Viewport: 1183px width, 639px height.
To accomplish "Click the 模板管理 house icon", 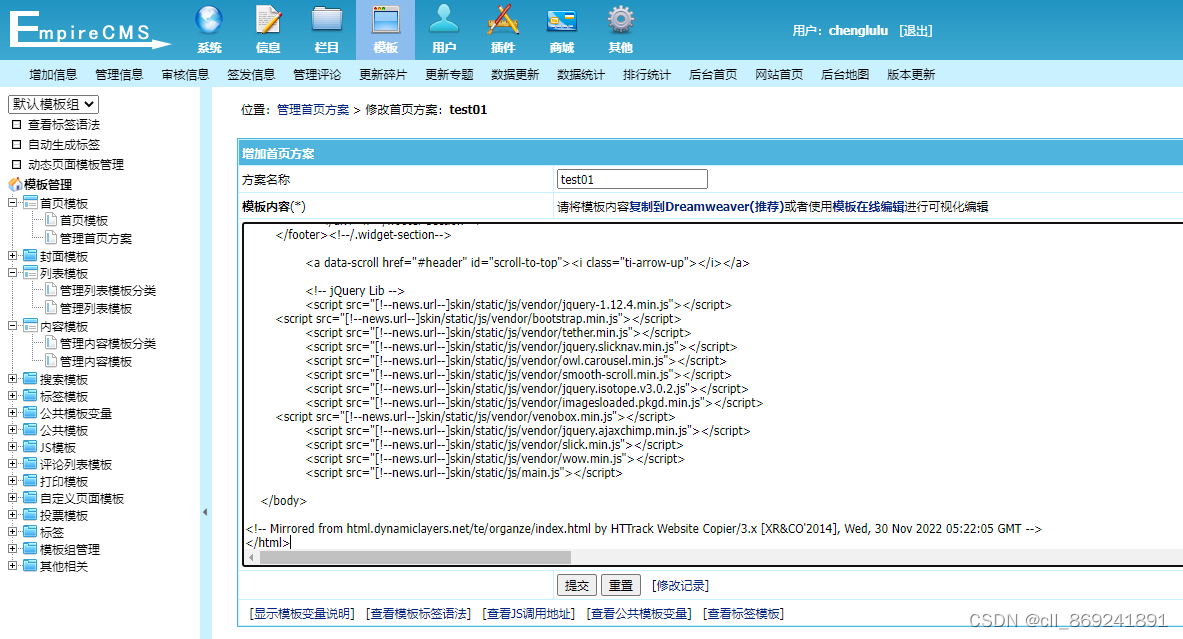I will pyautogui.click(x=15, y=184).
